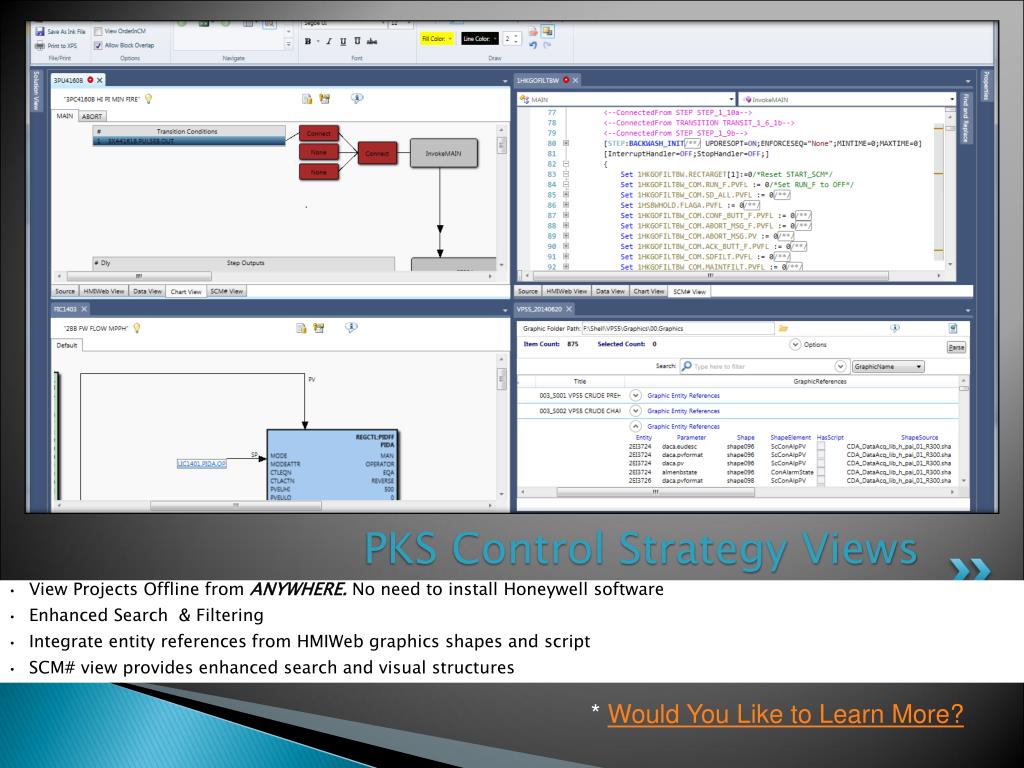
Task: Open the InvokeMAIN dropdown in the code editor
Action: tap(953, 99)
